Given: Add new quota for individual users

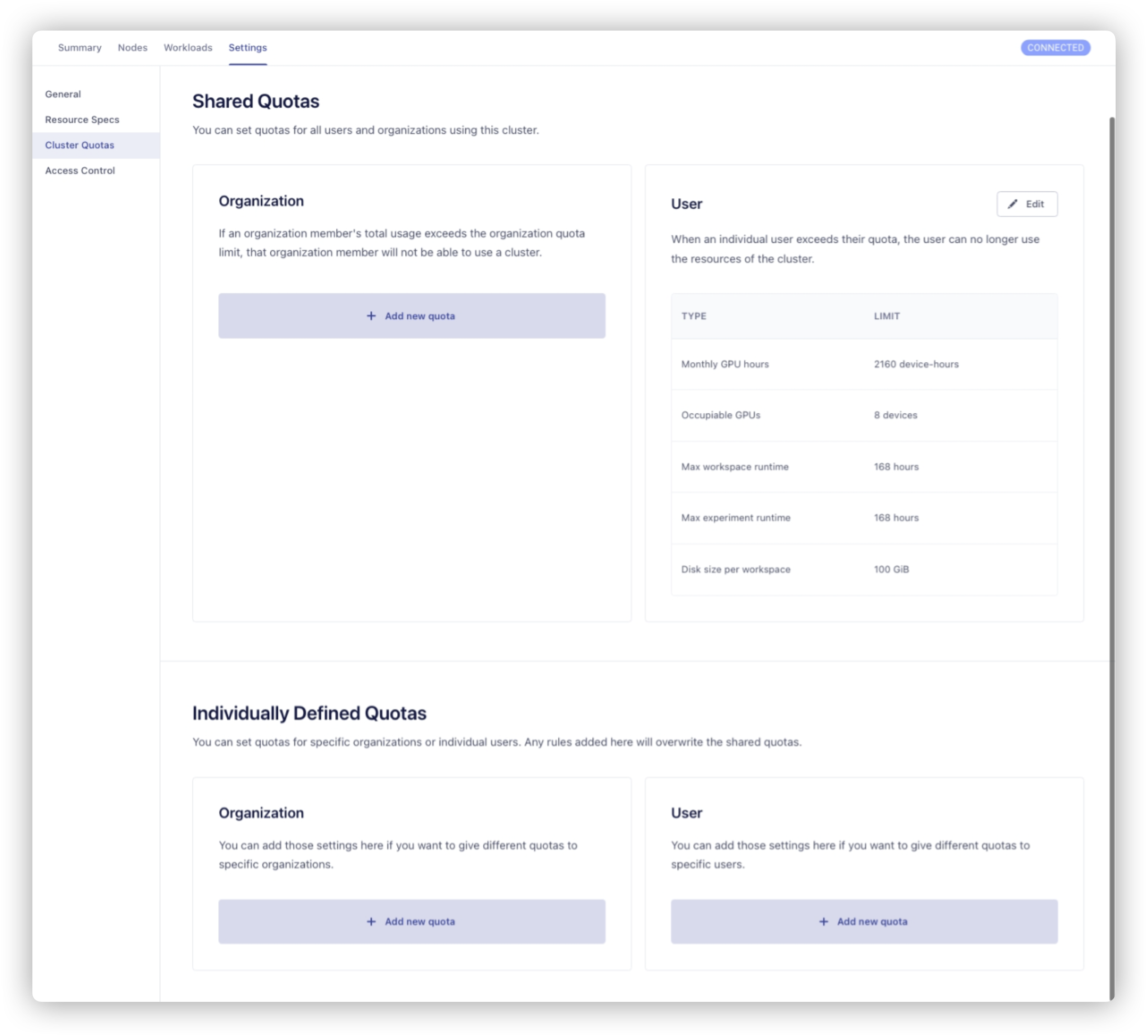Looking at the screenshot, I should pyautogui.click(x=864, y=922).
